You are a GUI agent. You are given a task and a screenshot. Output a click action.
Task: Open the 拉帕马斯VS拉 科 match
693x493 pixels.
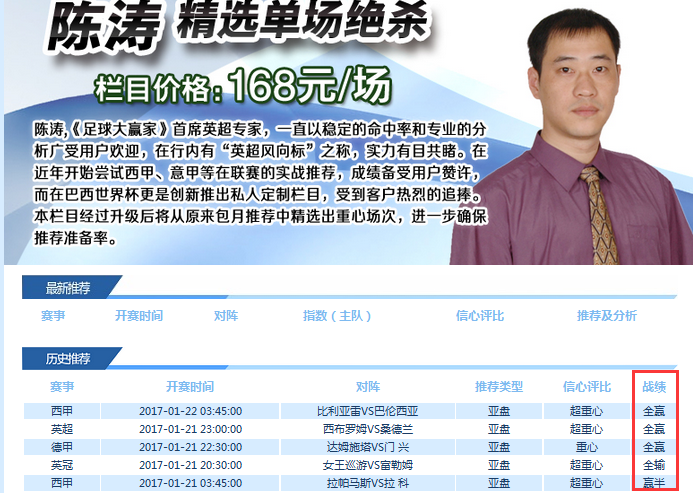click(x=368, y=483)
